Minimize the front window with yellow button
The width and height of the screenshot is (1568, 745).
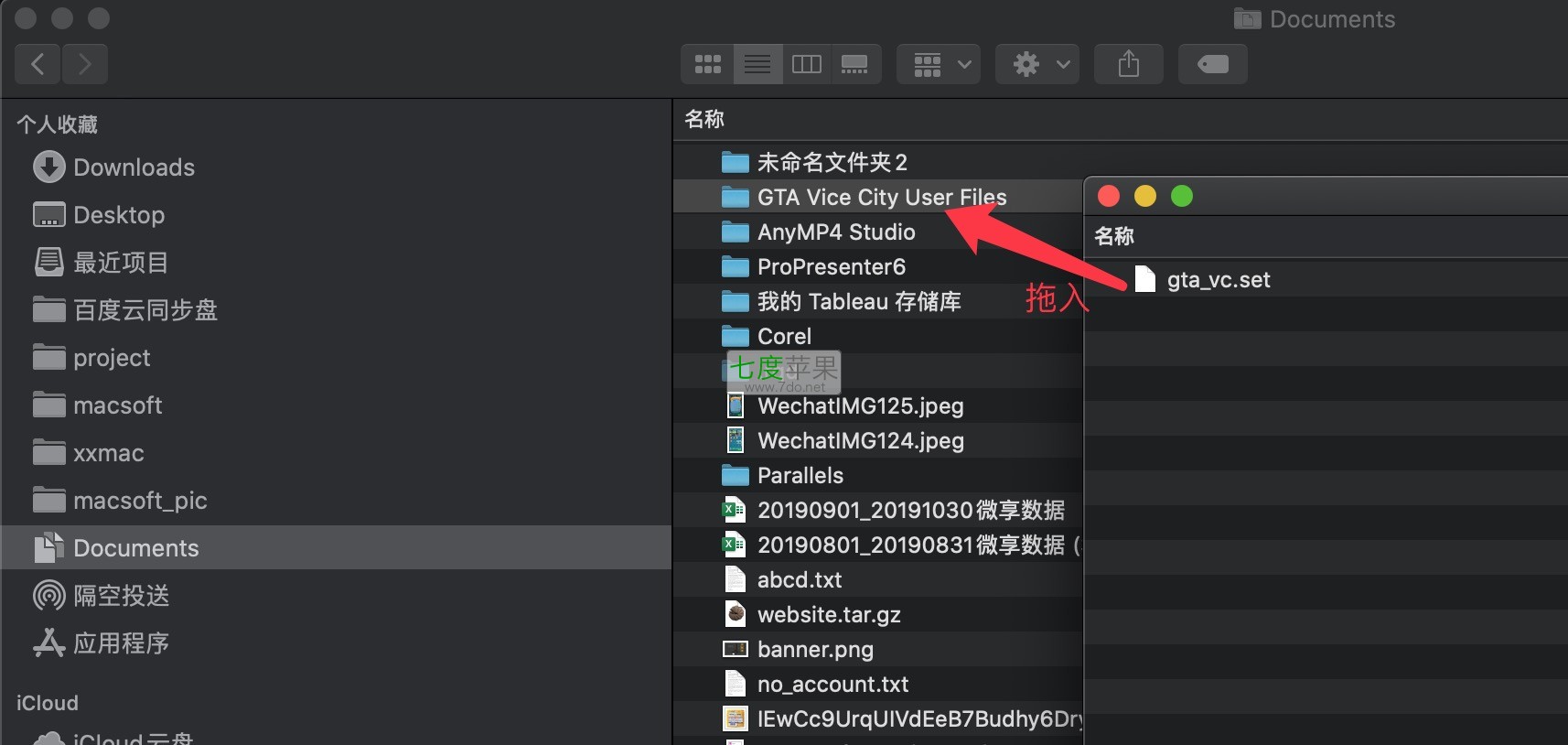(1145, 196)
